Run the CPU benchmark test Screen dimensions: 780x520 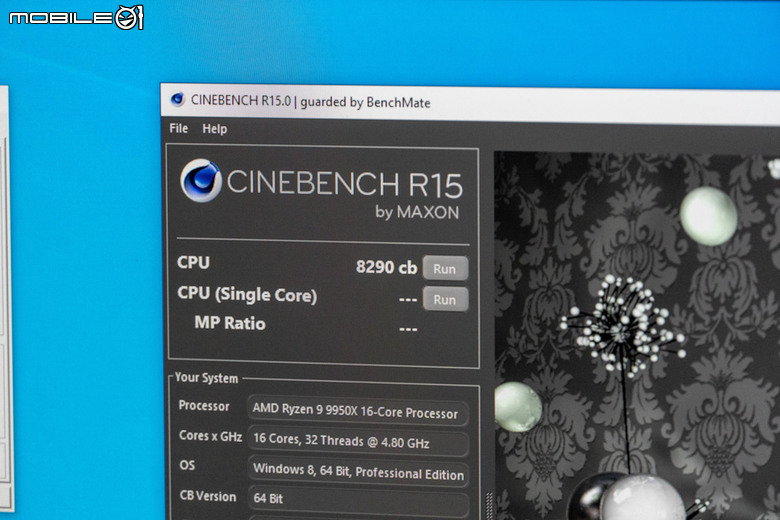coord(445,268)
